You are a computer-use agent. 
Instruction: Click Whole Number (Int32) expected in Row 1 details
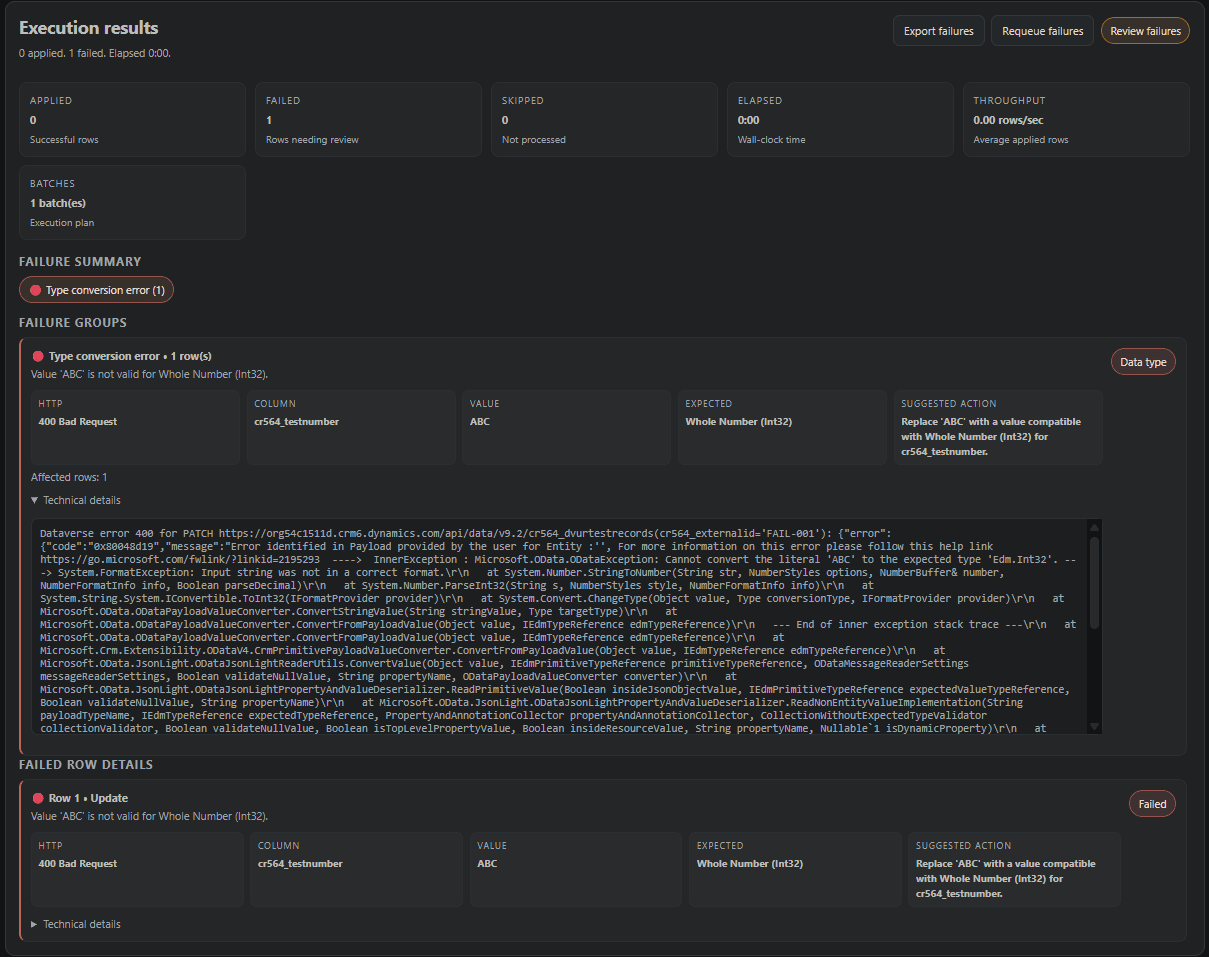(750, 864)
